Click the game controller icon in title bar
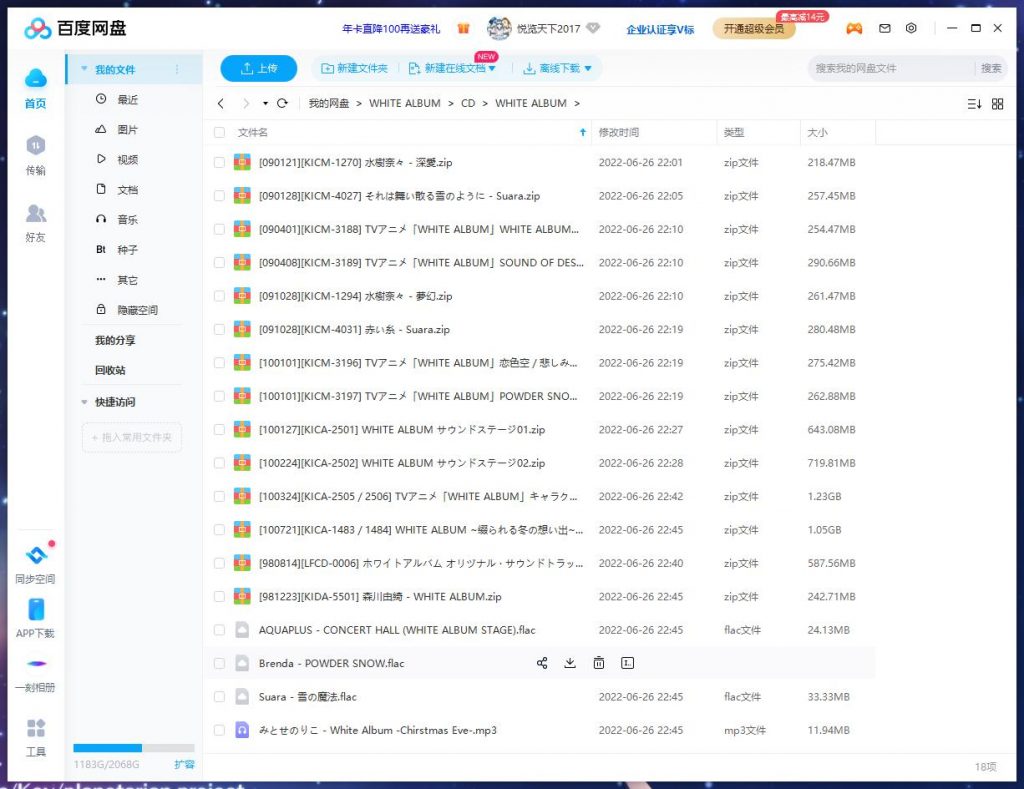This screenshot has height=789, width=1024. click(854, 28)
